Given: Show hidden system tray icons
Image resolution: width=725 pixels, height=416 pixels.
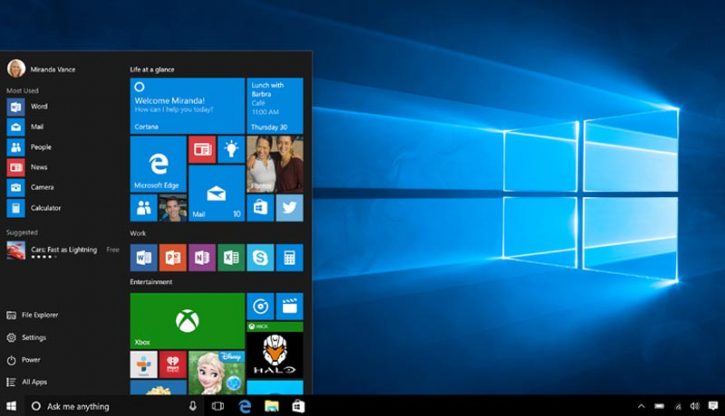Looking at the screenshot, I should [x=641, y=406].
